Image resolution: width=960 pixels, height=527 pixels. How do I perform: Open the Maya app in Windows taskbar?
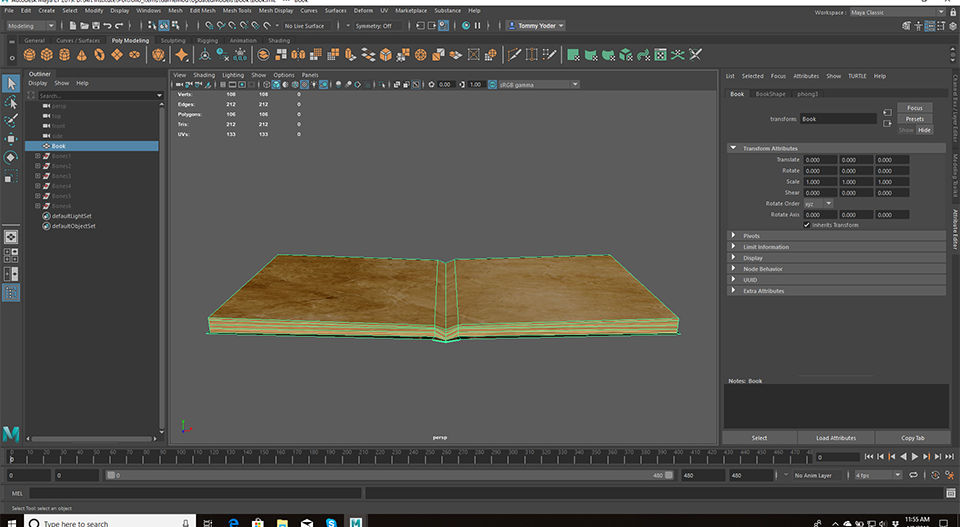point(356,521)
